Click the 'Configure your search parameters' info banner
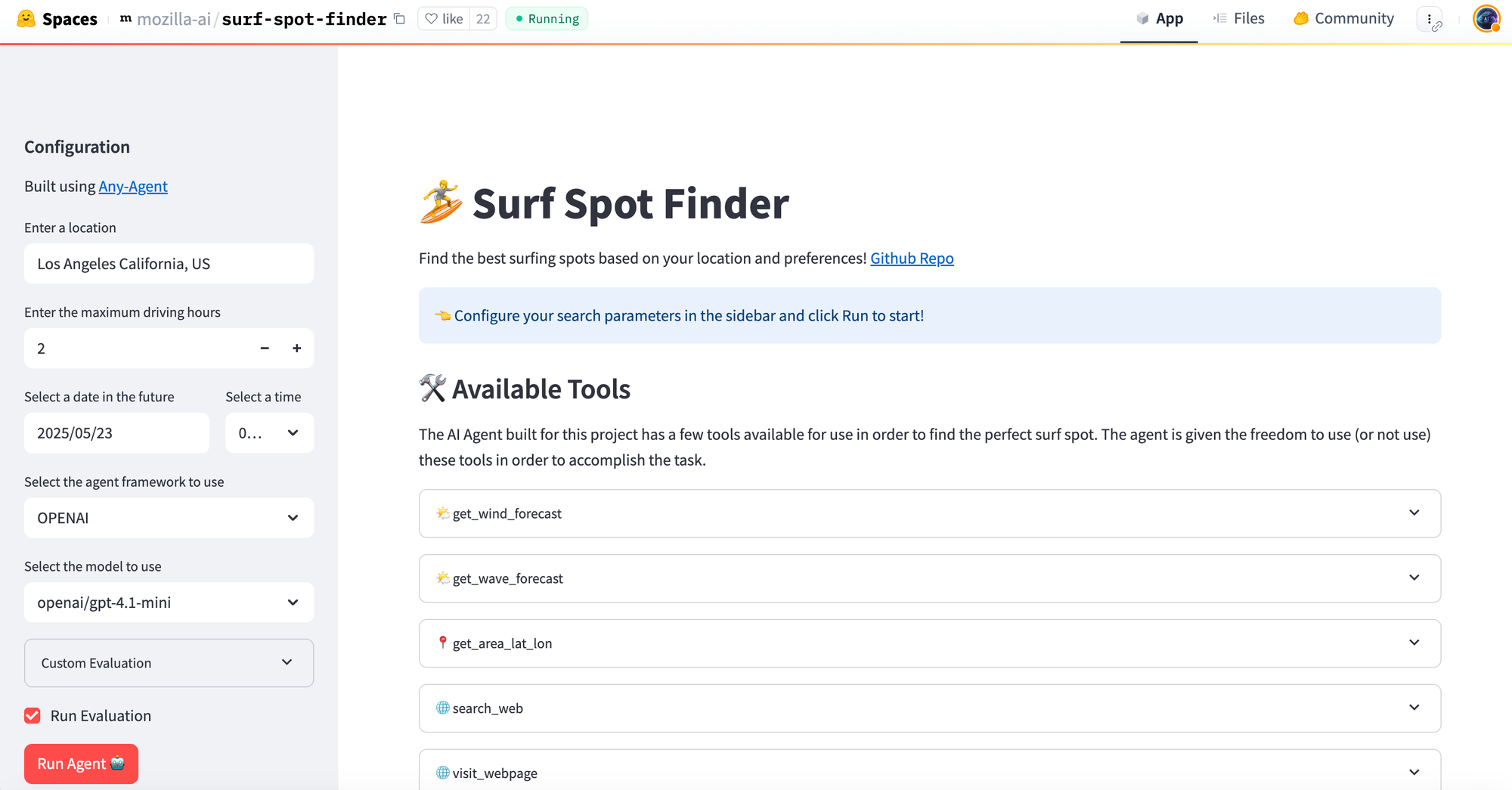Viewport: 1512px width, 790px height. [x=930, y=315]
